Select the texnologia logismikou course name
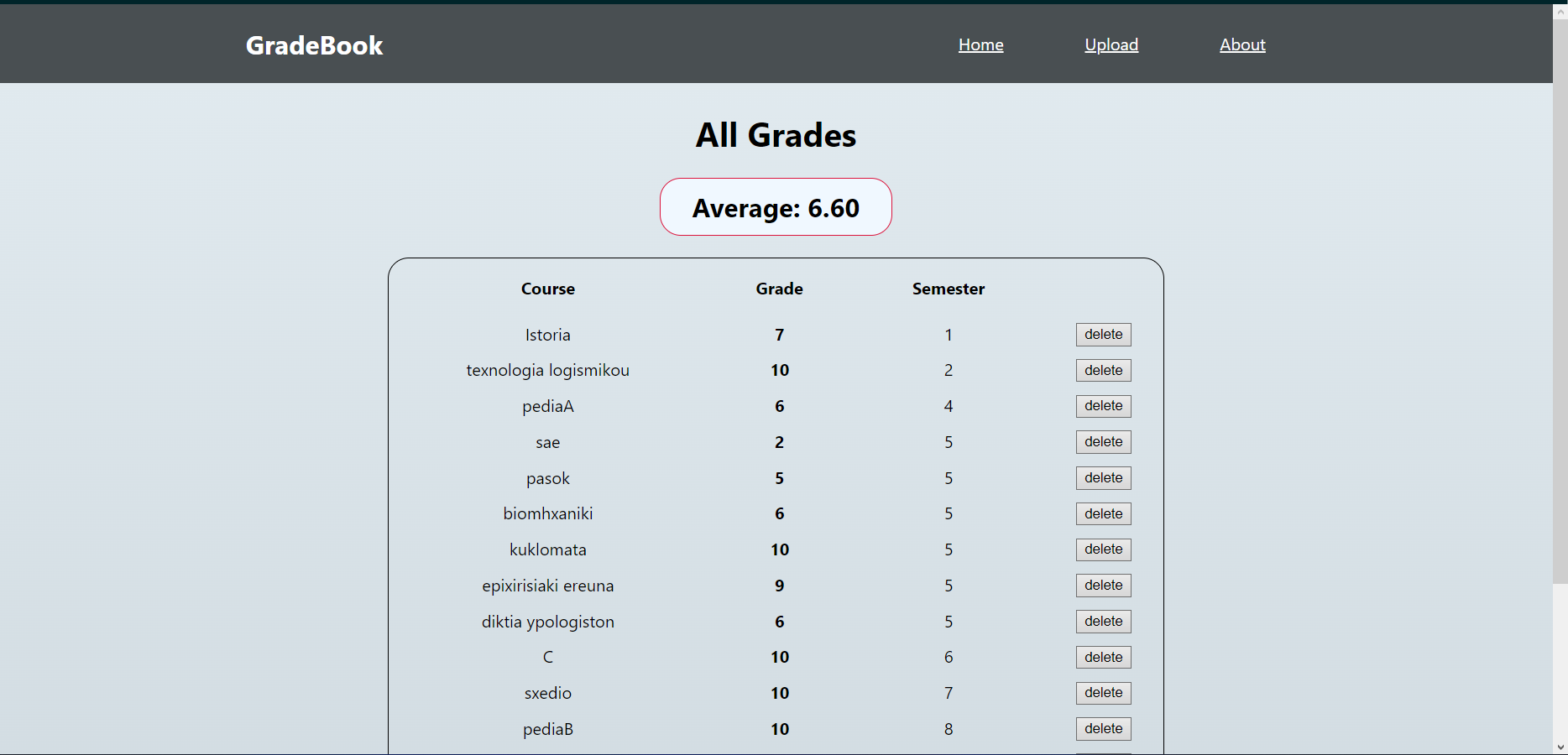 coord(548,371)
